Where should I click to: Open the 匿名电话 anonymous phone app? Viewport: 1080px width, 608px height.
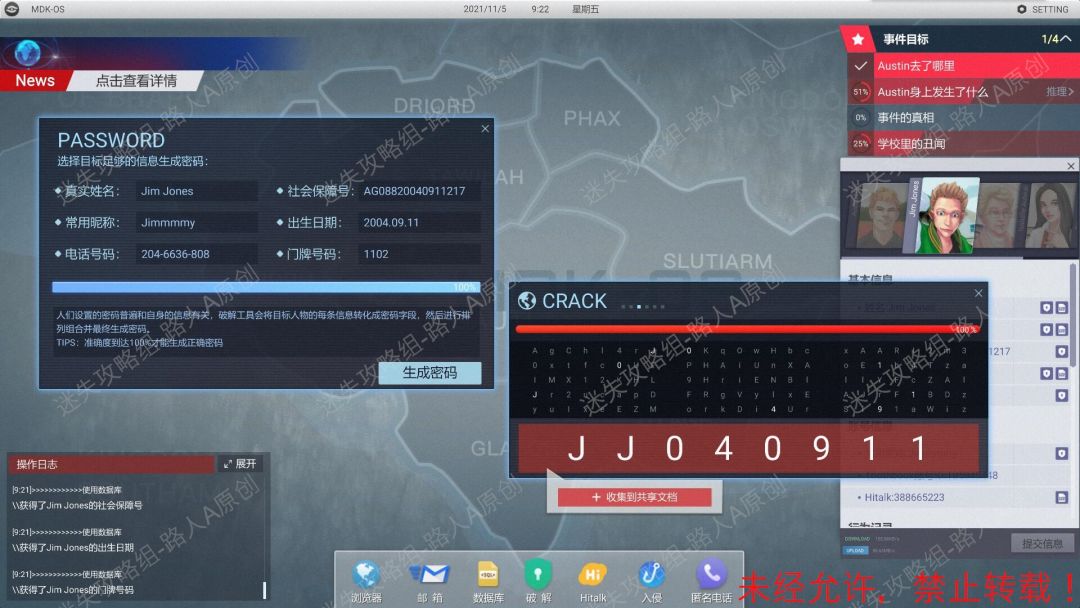click(x=711, y=581)
